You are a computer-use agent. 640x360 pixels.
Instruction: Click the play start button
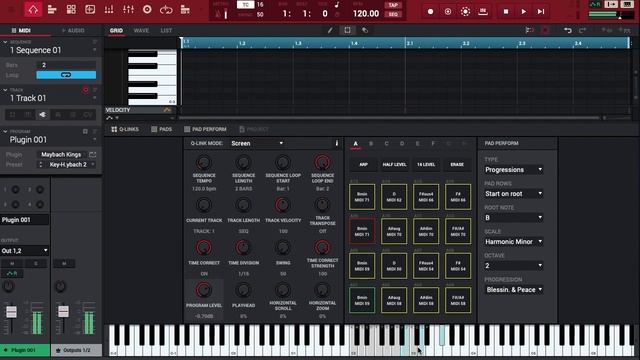[x=541, y=12]
